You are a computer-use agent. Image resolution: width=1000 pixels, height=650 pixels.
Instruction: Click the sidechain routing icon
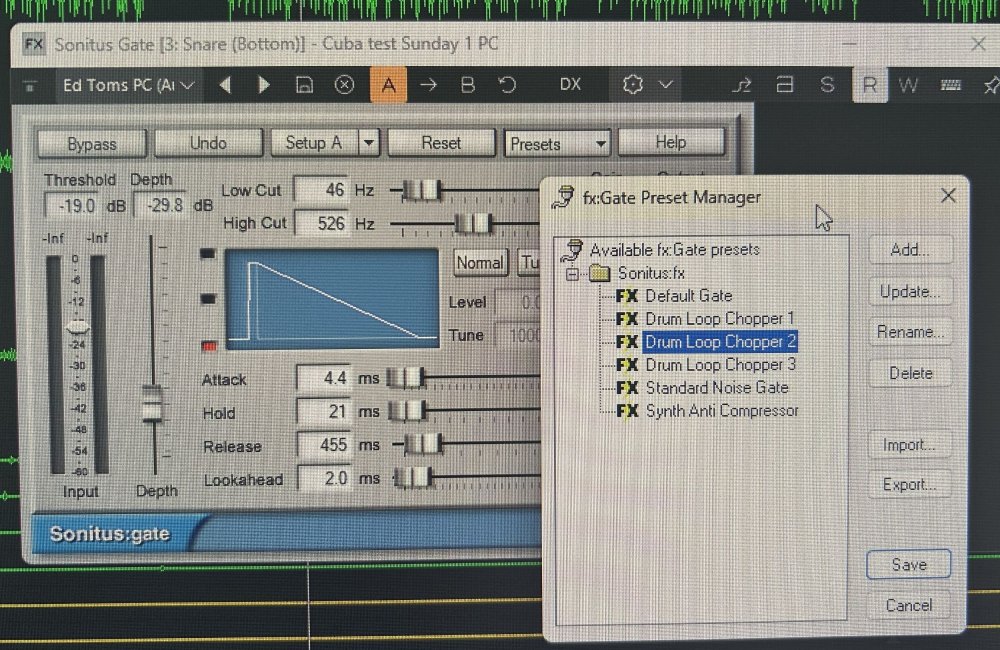point(742,85)
